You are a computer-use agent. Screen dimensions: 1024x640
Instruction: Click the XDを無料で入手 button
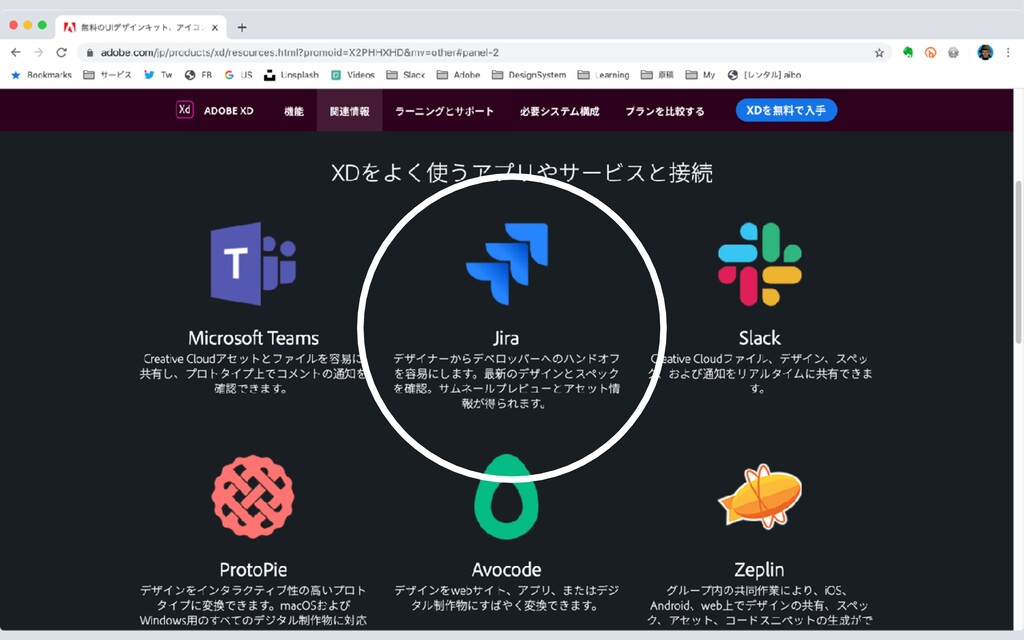786,110
